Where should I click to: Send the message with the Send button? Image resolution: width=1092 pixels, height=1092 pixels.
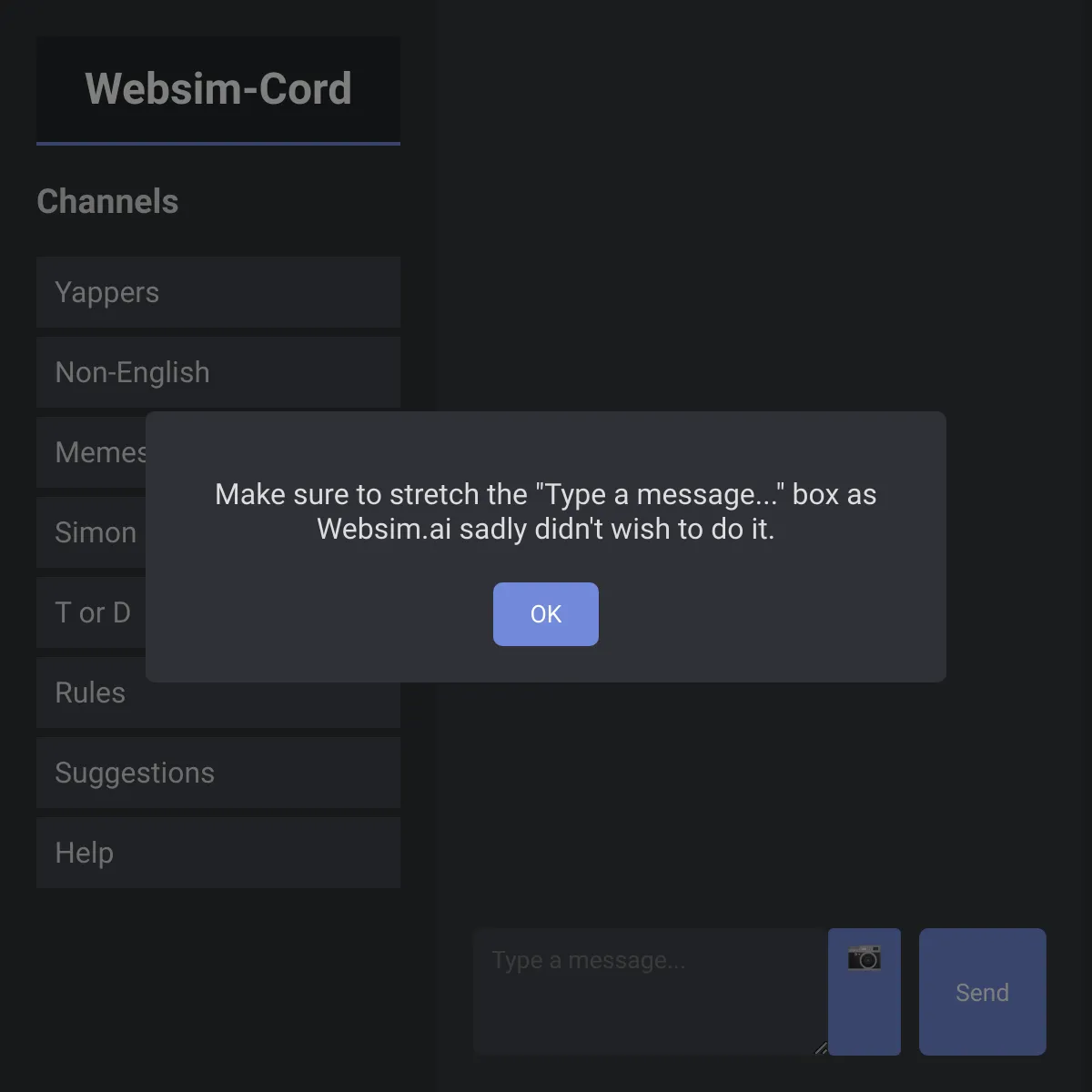[x=983, y=992]
